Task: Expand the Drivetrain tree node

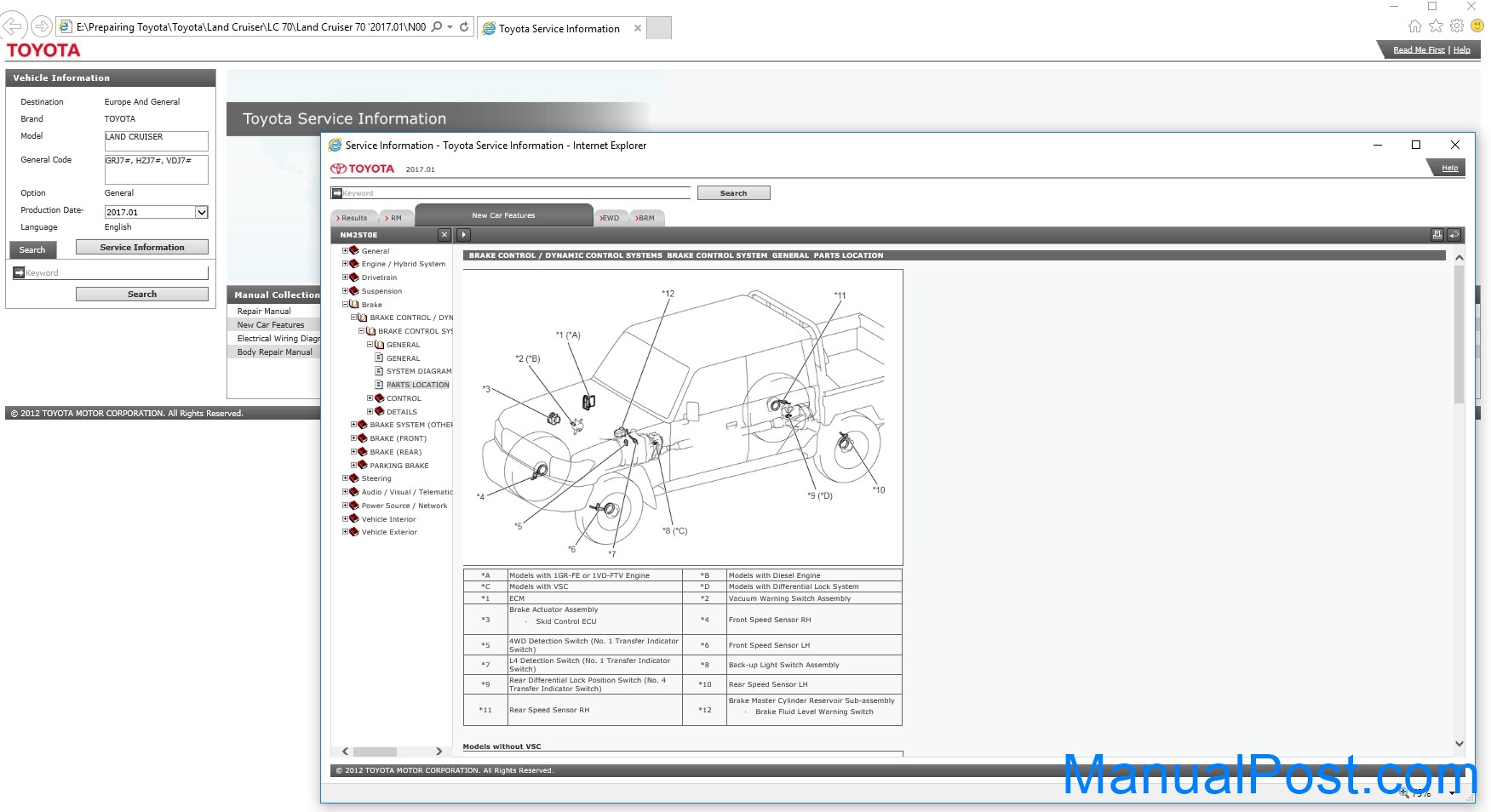Action: pyautogui.click(x=345, y=277)
